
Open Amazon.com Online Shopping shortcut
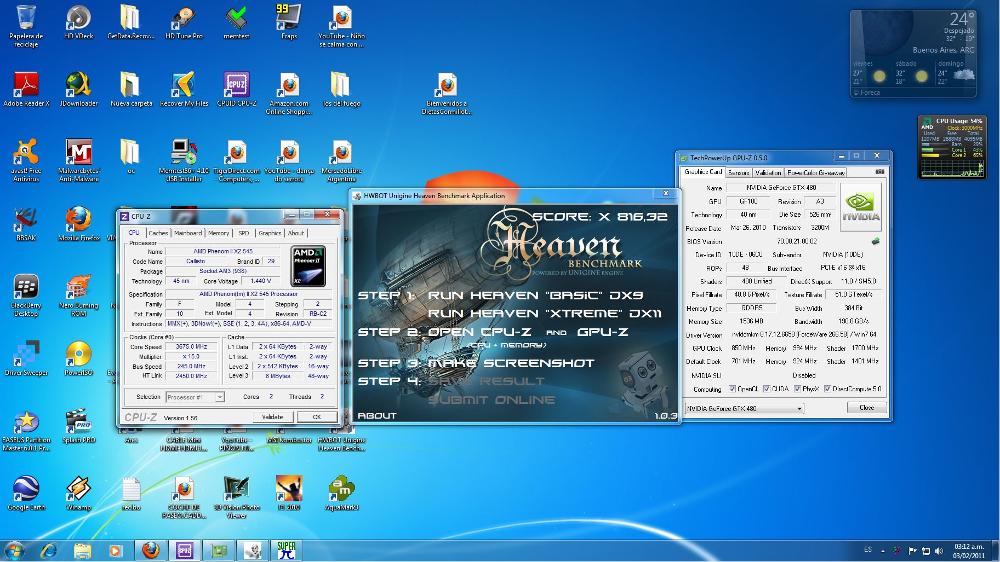(289, 93)
